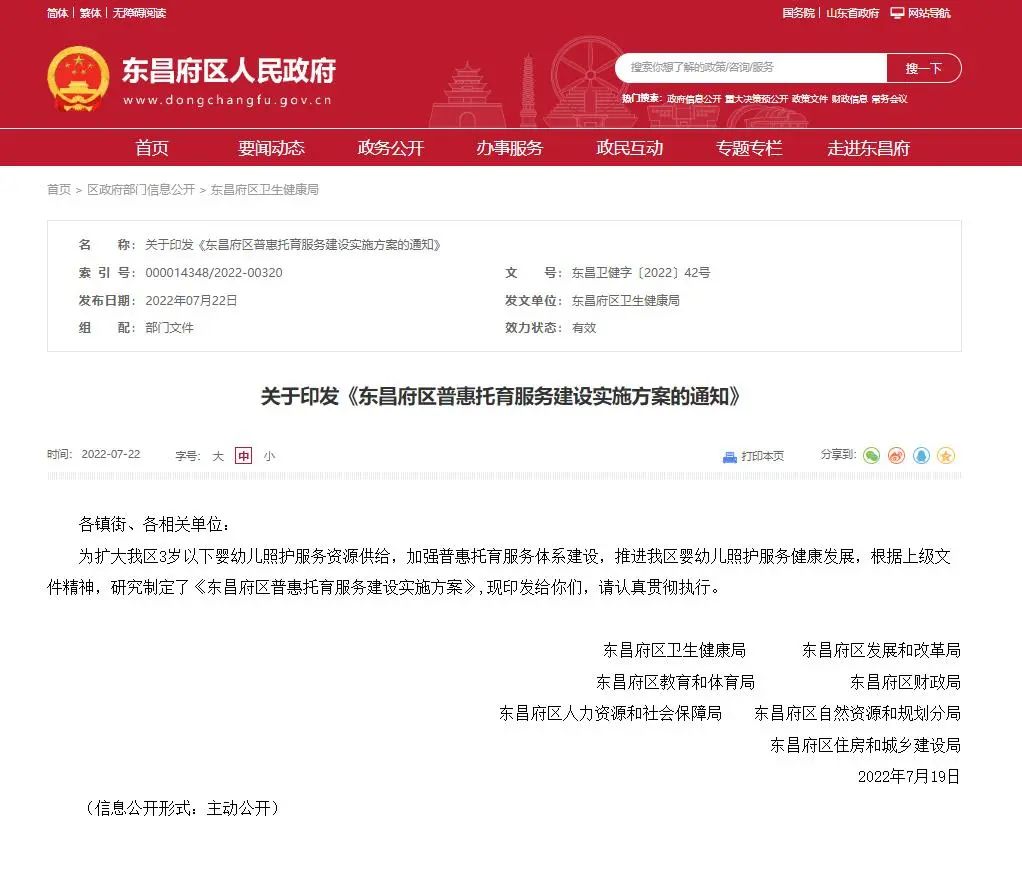The width and height of the screenshot is (1022, 893).
Task: Click signatory 东昌府区人力资源和社会保障局
Action: [611, 713]
